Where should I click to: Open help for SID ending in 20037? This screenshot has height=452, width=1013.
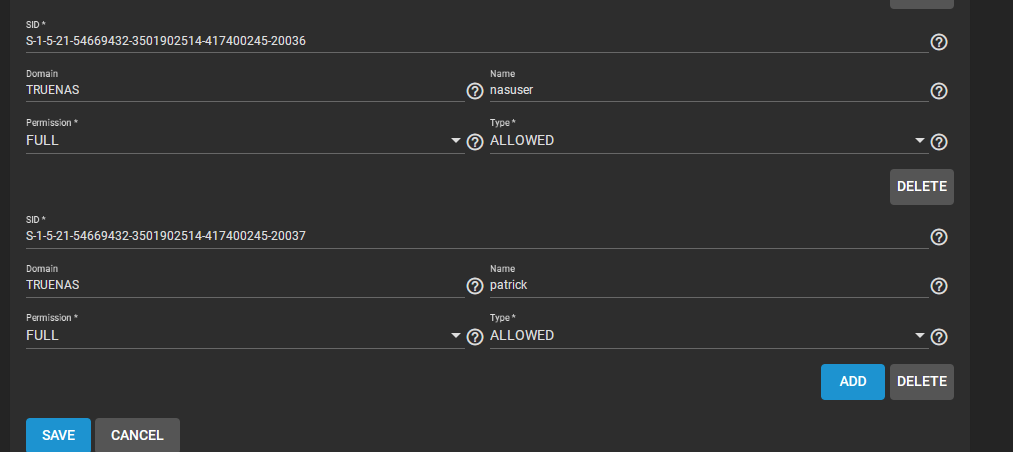pos(939,237)
